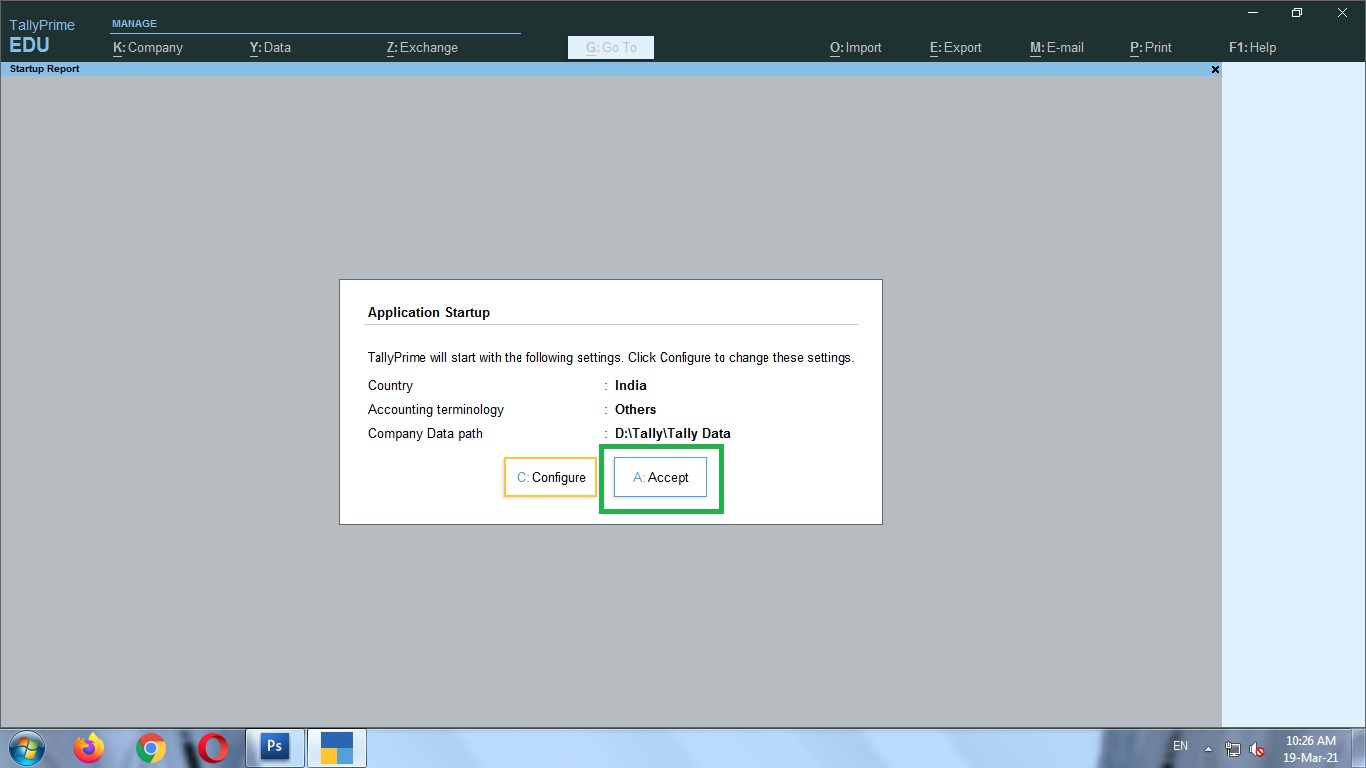The width and height of the screenshot is (1366, 768).
Task: Click the Configure button in startup dialog
Action: pyautogui.click(x=551, y=477)
